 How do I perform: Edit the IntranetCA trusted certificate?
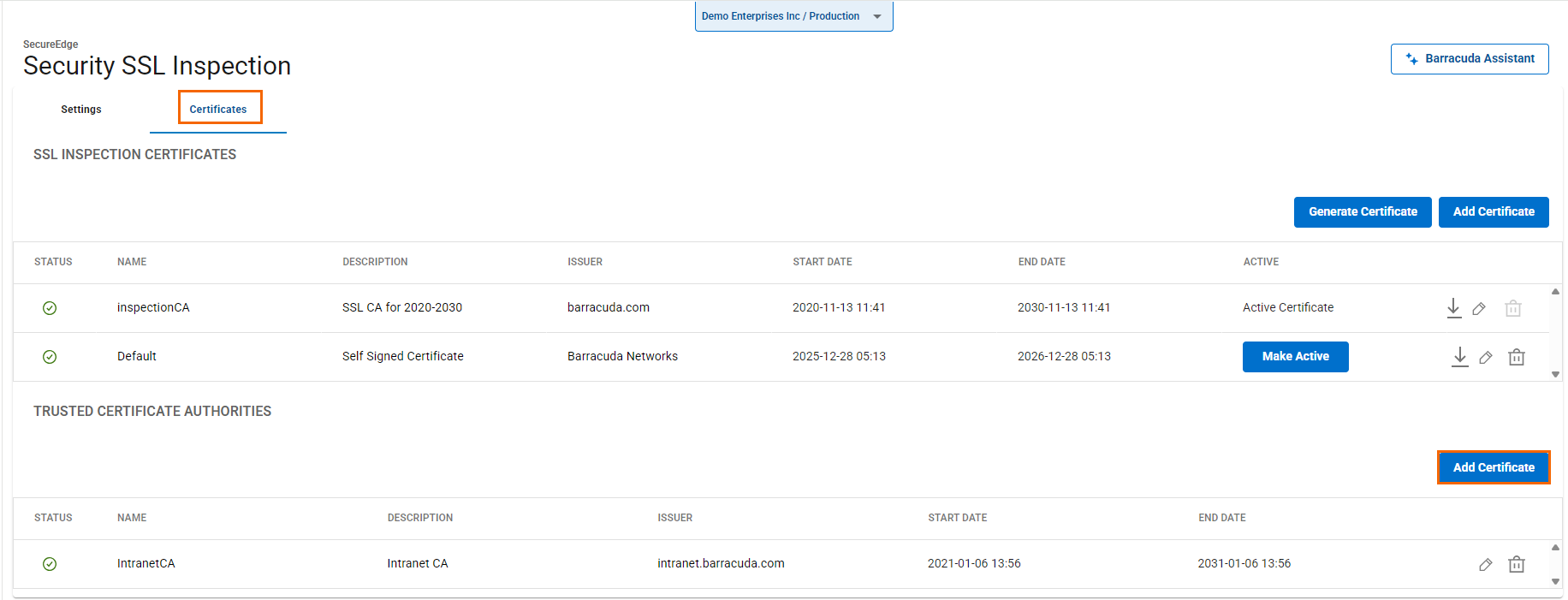coord(1486,564)
